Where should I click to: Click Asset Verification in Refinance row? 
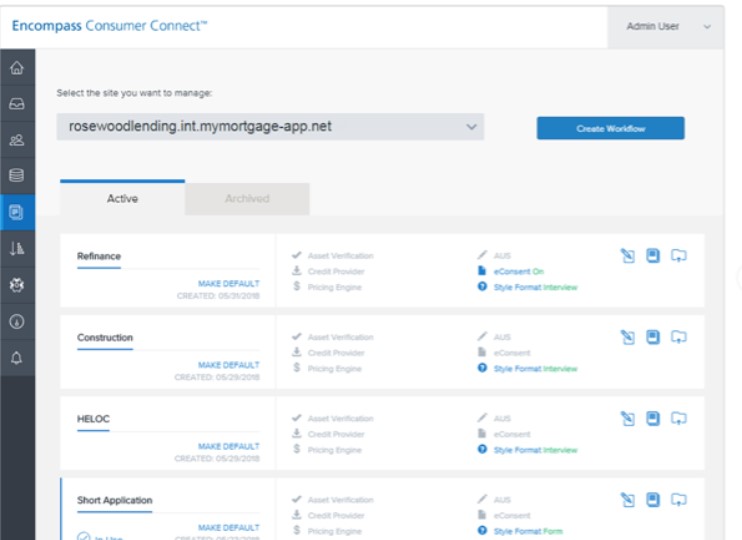tap(340, 256)
